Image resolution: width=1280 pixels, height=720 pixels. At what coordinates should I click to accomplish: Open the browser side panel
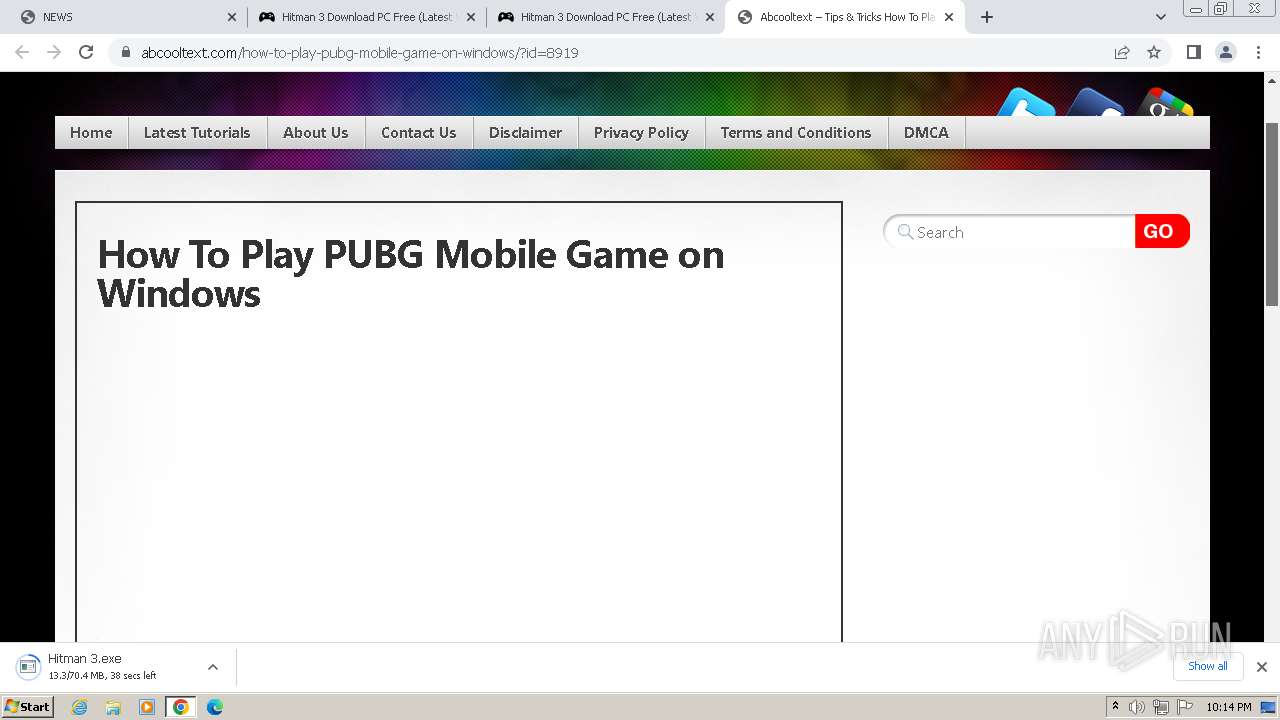pyautogui.click(x=1193, y=52)
